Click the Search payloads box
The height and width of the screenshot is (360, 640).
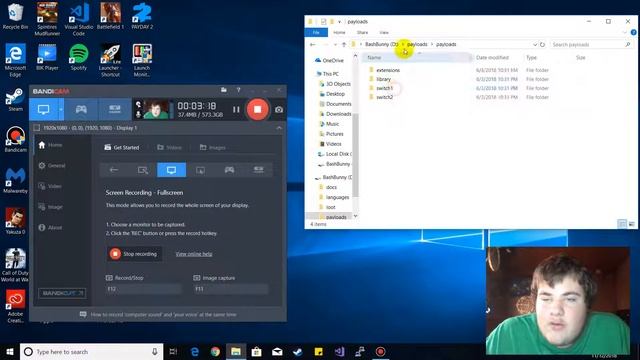(591, 44)
